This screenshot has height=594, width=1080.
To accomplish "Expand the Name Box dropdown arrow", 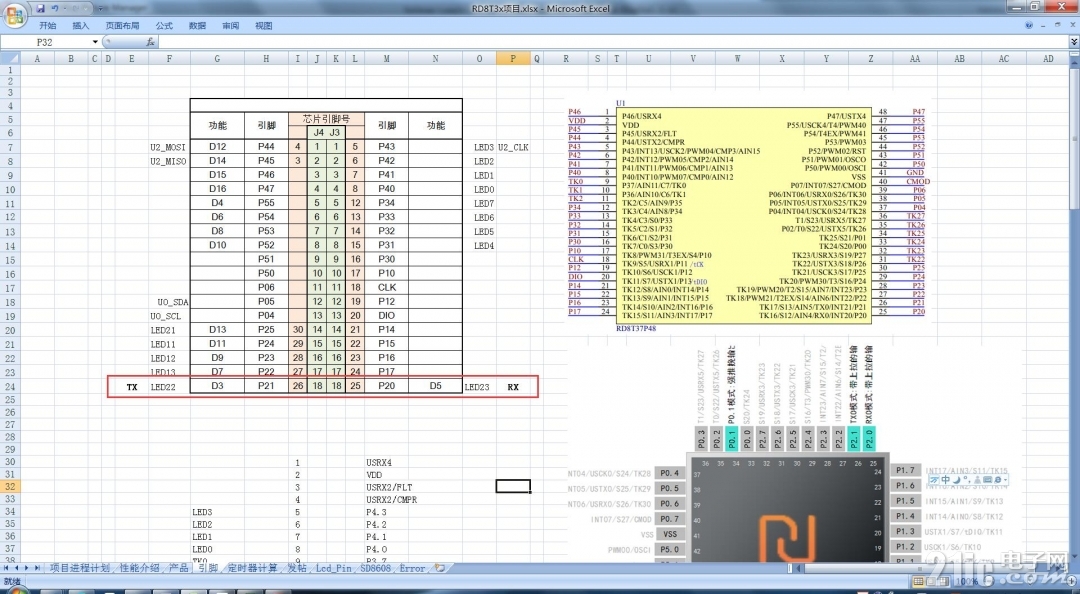I will (95, 42).
